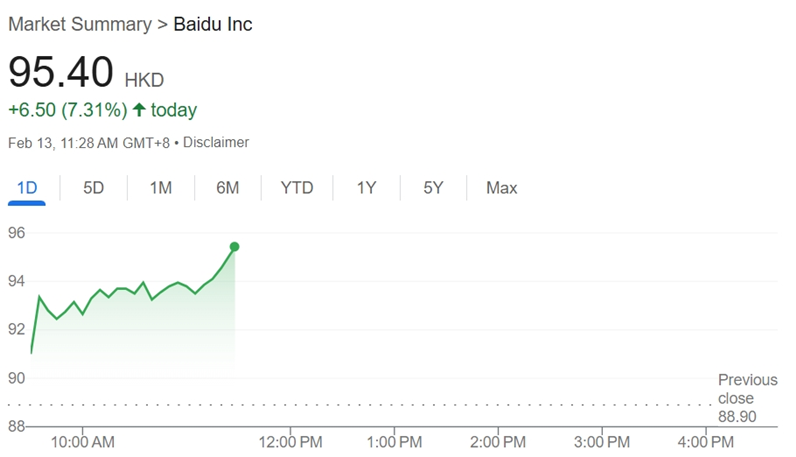The image size is (796, 457).
Task: Switch to the 5D chart tab
Action: click(93, 188)
